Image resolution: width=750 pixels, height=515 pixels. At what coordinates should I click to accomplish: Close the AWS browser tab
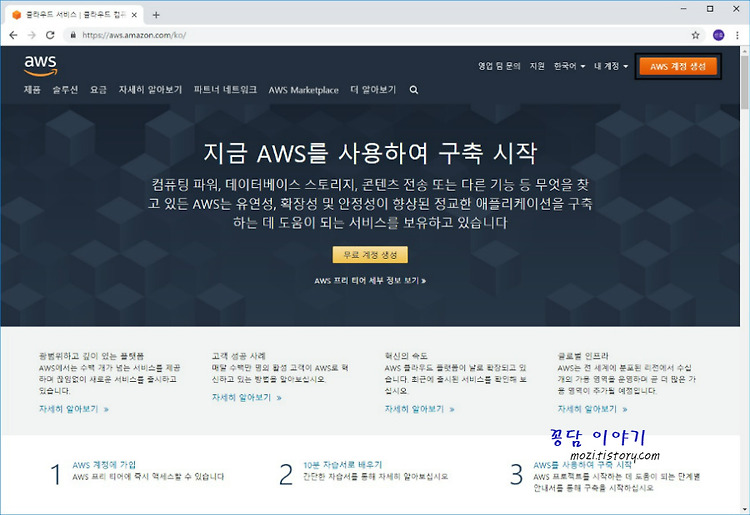(134, 15)
